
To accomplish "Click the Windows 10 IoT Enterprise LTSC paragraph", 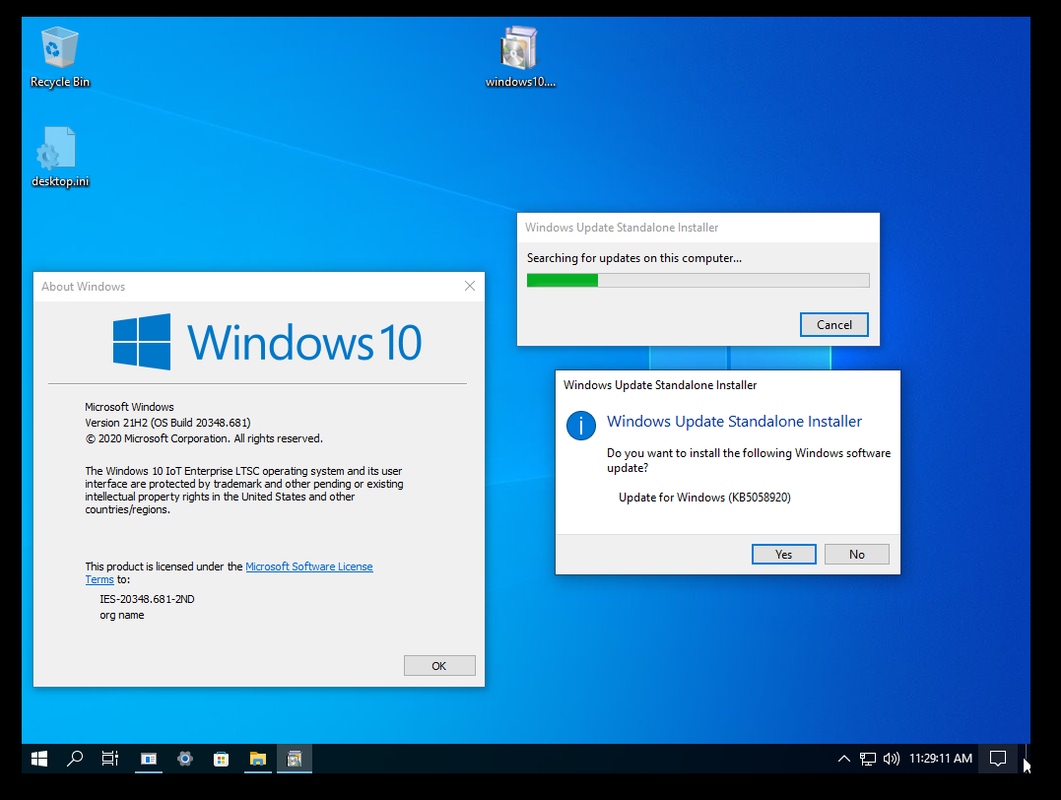I will click(244, 490).
